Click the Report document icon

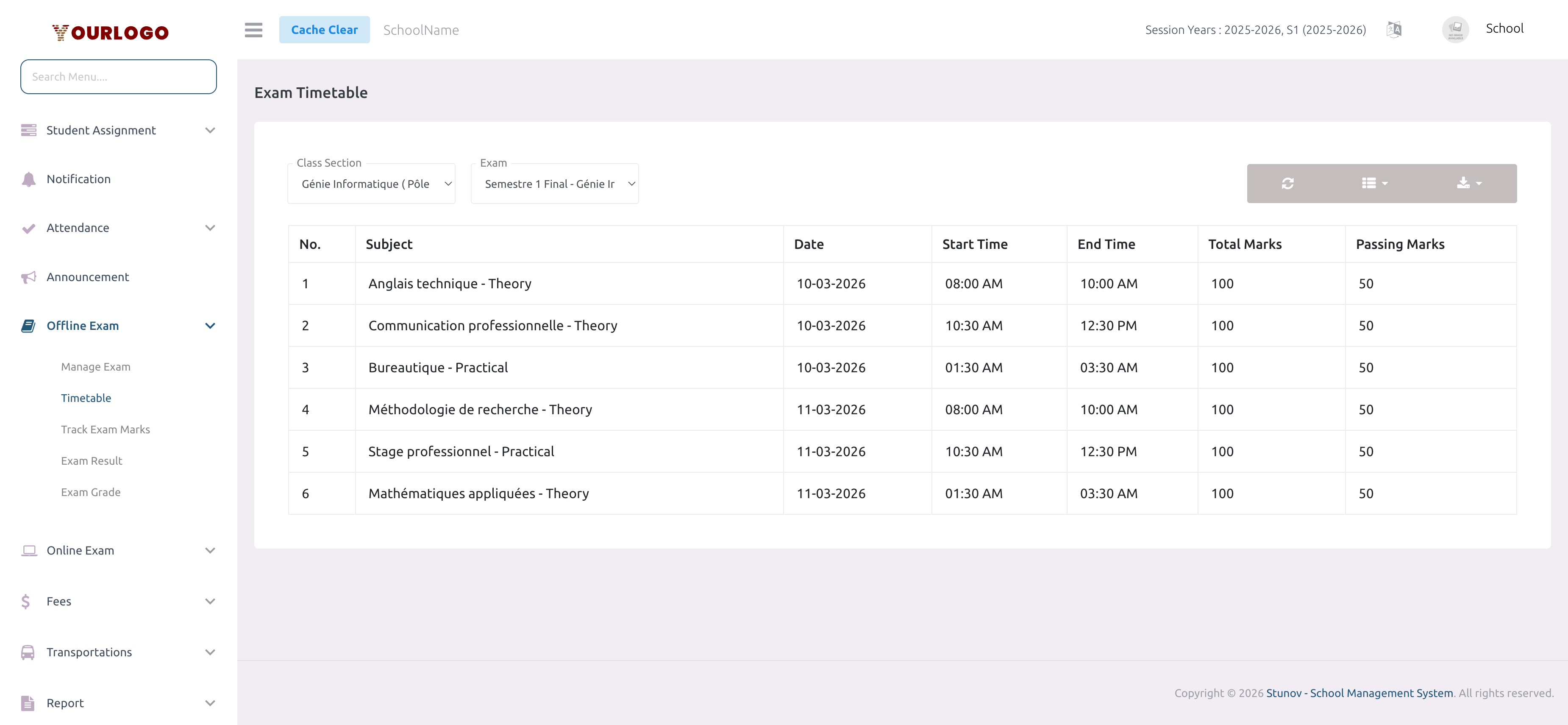pyautogui.click(x=28, y=703)
